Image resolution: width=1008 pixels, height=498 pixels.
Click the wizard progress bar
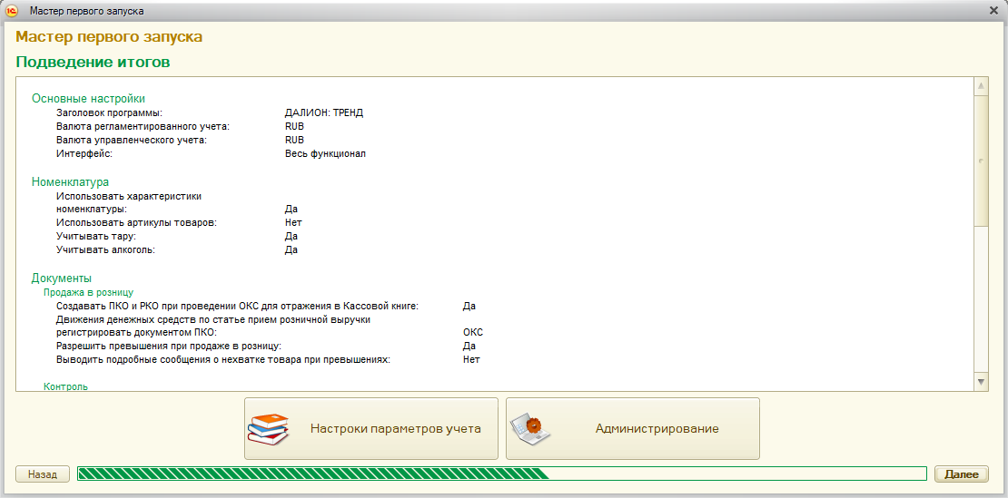(x=501, y=474)
